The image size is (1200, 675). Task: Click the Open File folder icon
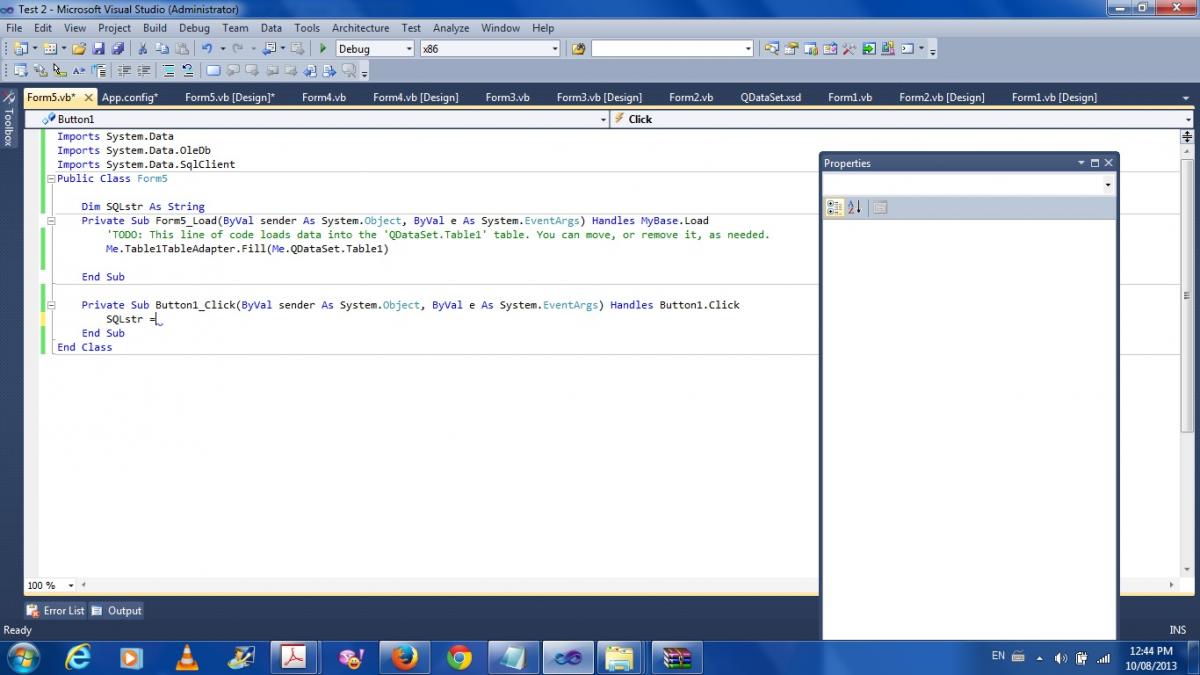point(79,48)
